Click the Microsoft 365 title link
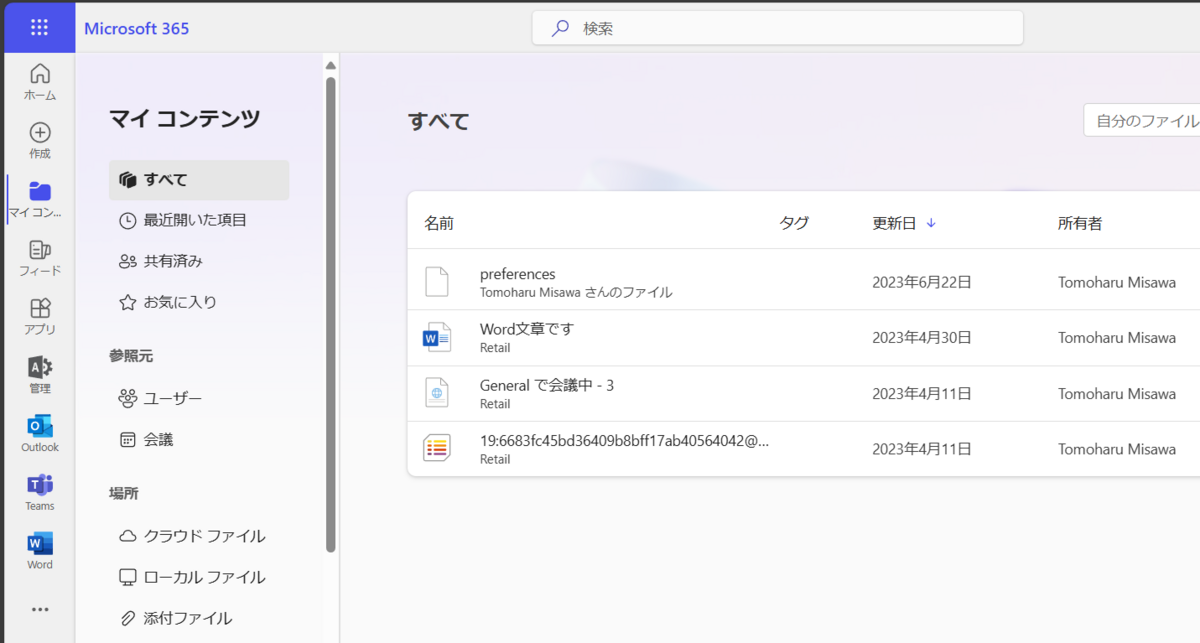This screenshot has width=1200, height=643. (x=137, y=28)
